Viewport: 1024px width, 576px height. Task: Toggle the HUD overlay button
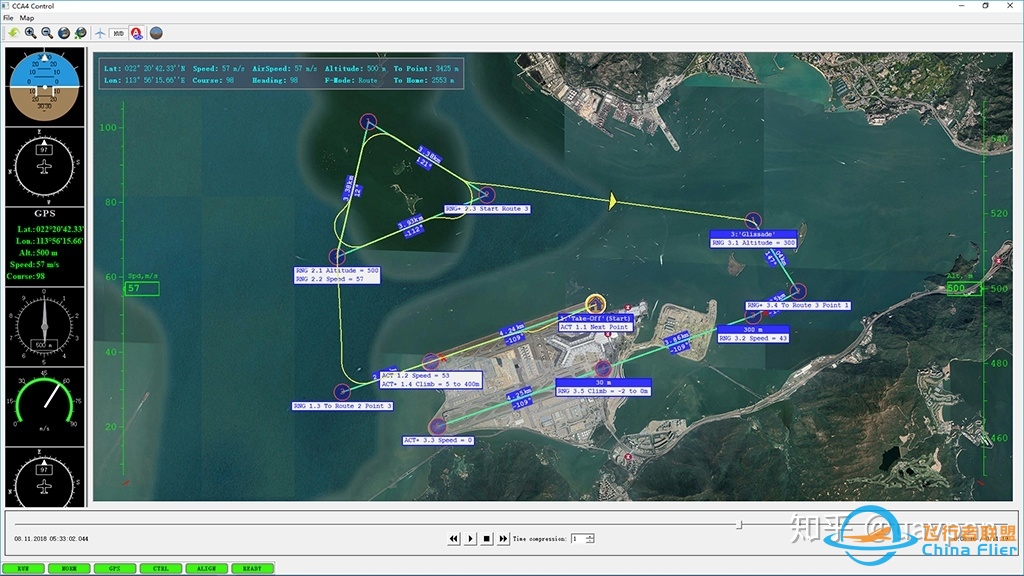click(x=118, y=33)
